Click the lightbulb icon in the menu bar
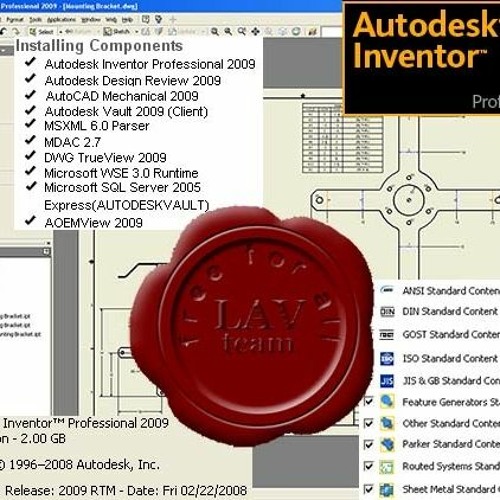 click(159, 19)
